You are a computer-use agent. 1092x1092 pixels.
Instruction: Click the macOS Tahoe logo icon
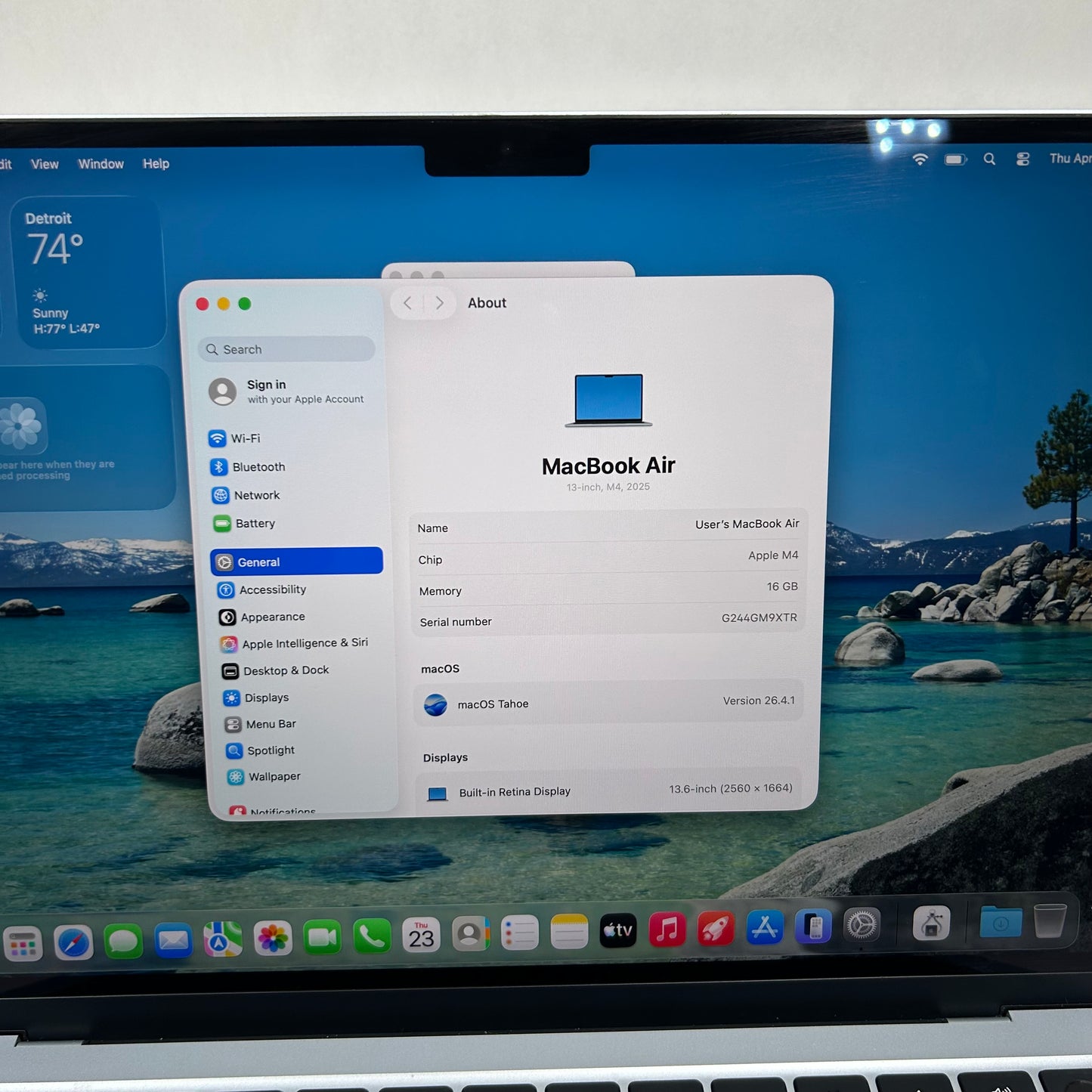point(435,705)
